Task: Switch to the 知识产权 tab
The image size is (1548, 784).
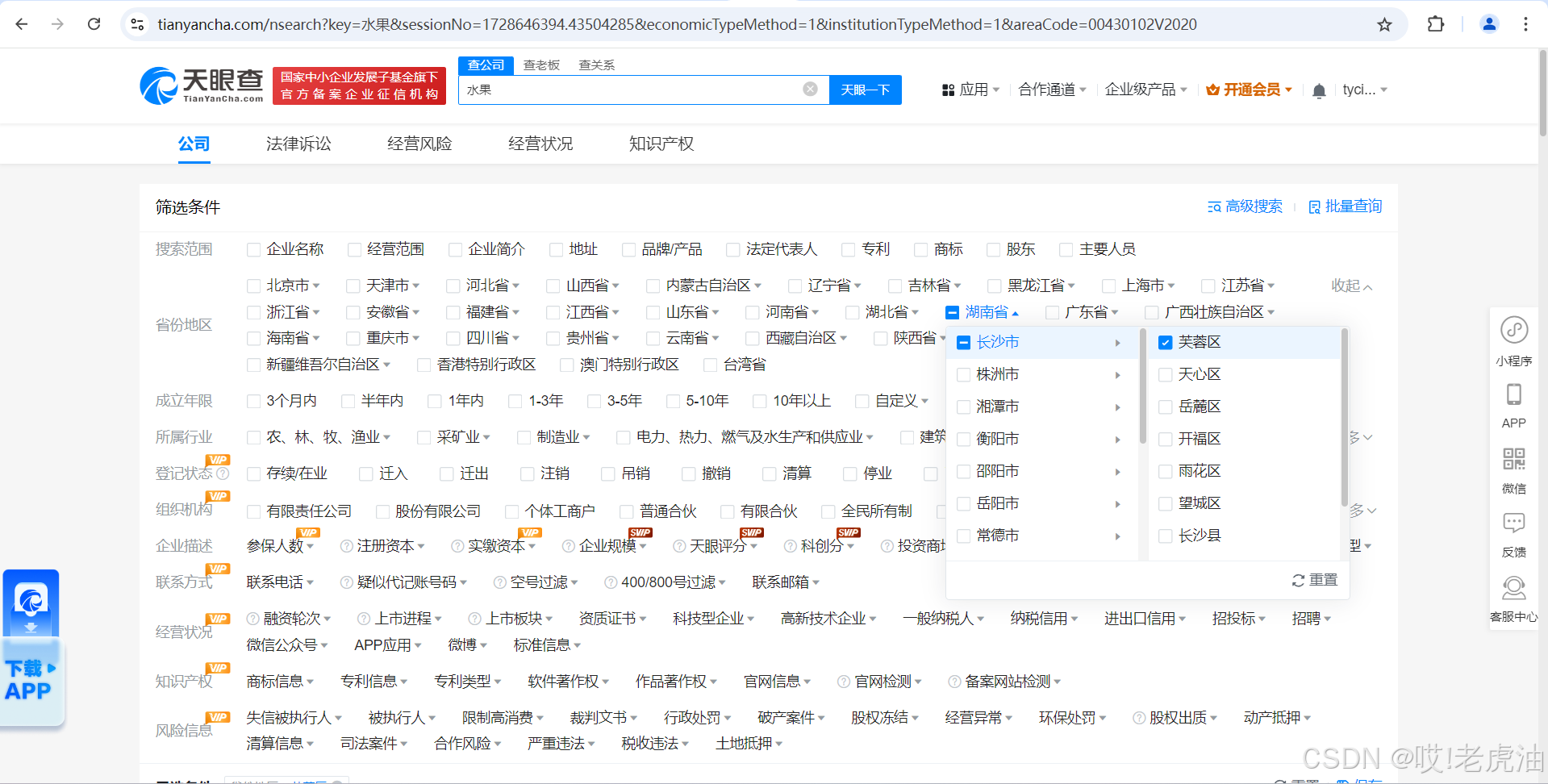Action: pos(661,144)
